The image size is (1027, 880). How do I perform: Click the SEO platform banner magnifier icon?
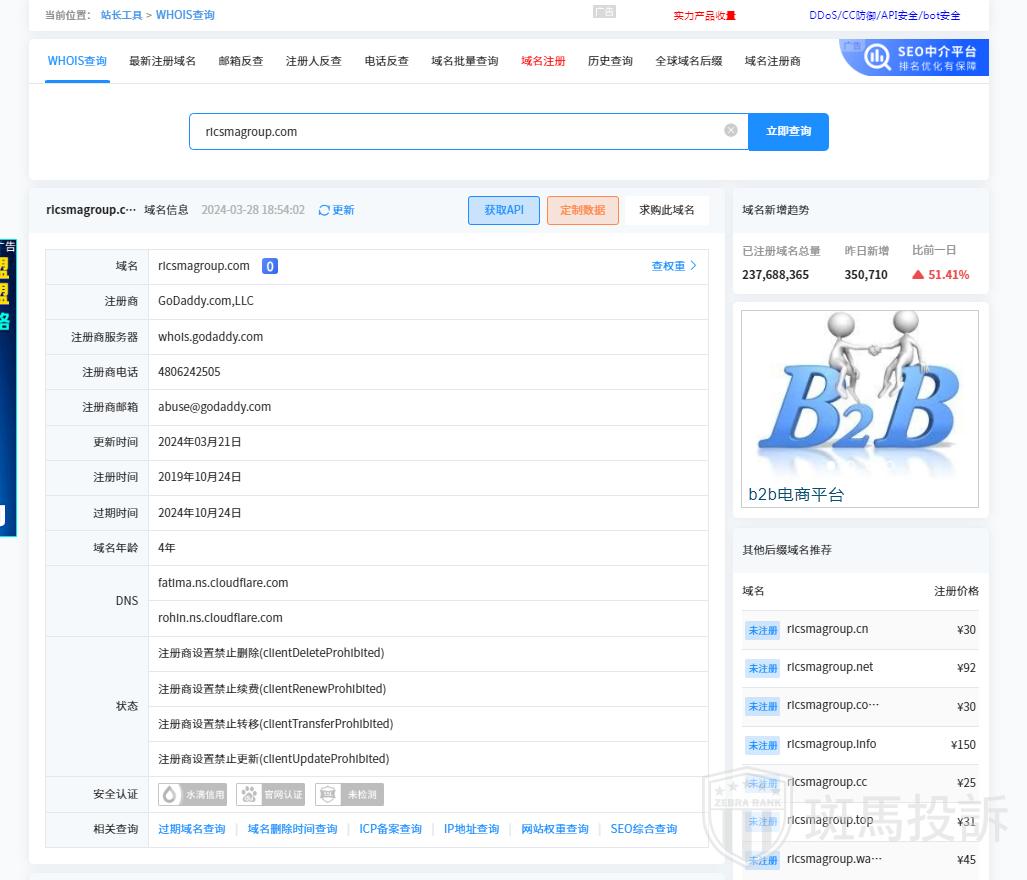click(877, 58)
